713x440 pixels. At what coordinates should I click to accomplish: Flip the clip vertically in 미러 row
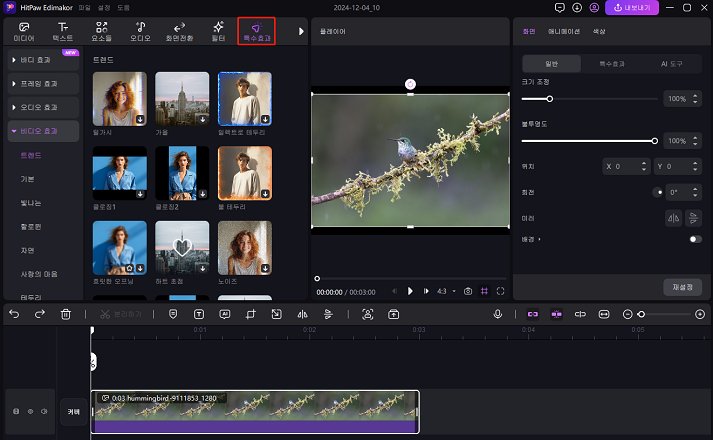tap(693, 218)
